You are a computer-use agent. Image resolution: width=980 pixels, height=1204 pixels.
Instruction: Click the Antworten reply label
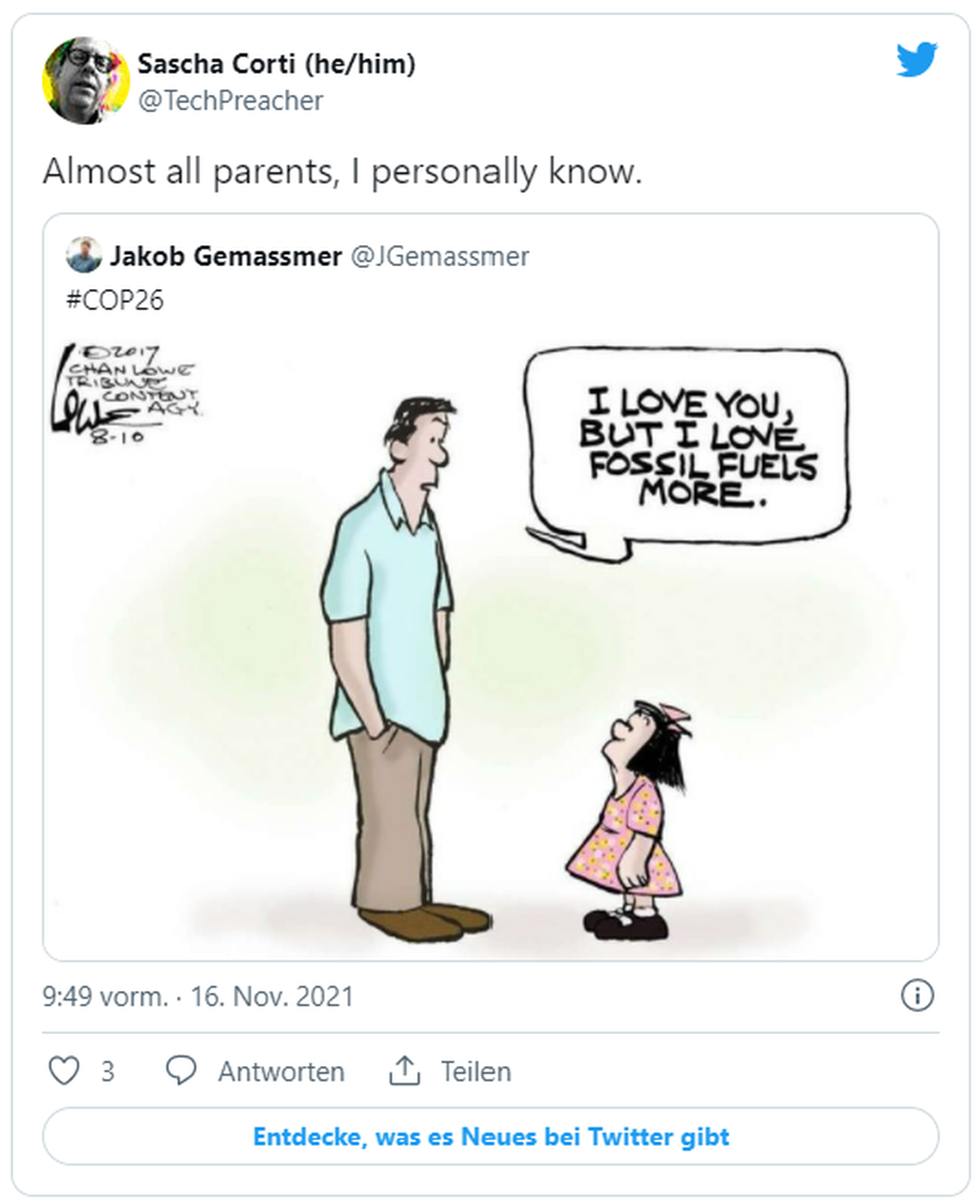tap(281, 1071)
